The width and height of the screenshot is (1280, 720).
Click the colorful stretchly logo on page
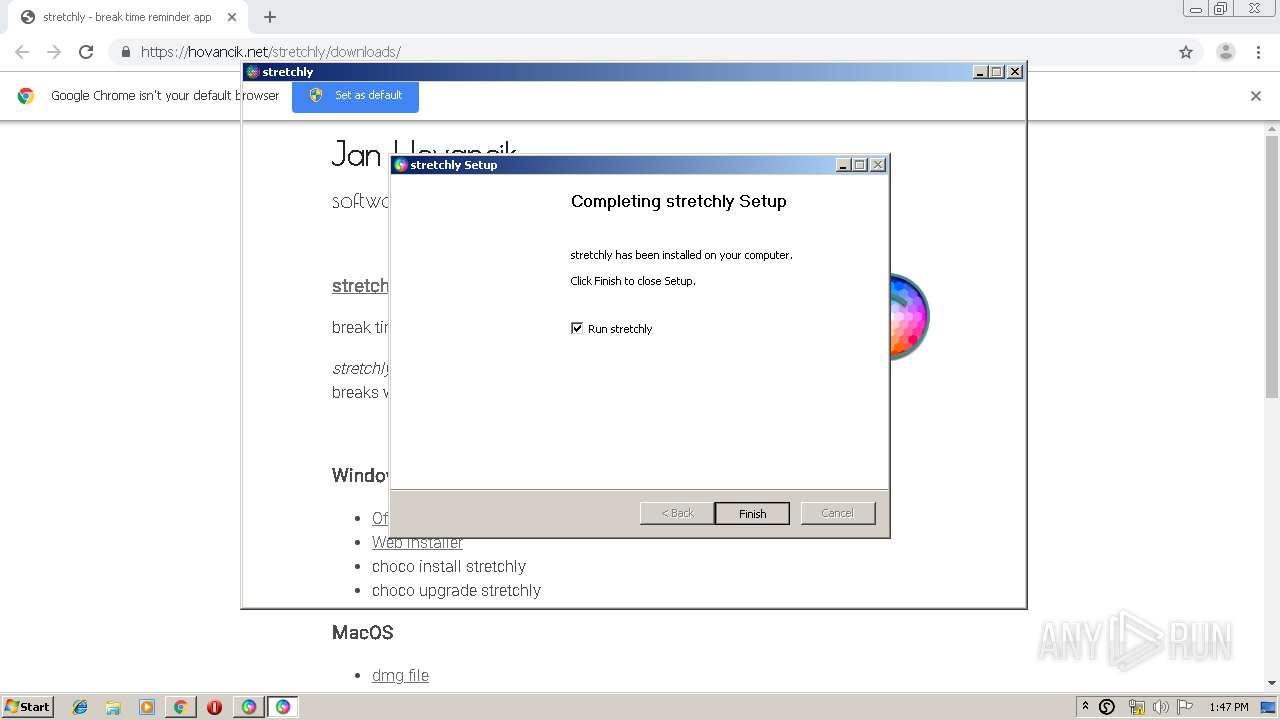tap(909, 316)
